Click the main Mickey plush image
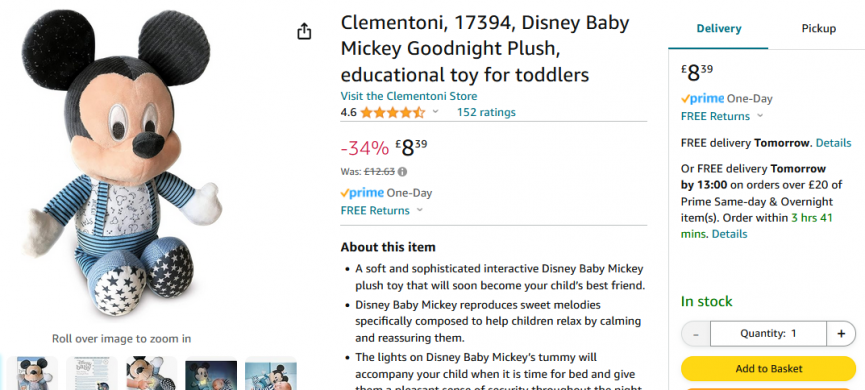This screenshot has width=865, height=390. [x=121, y=163]
